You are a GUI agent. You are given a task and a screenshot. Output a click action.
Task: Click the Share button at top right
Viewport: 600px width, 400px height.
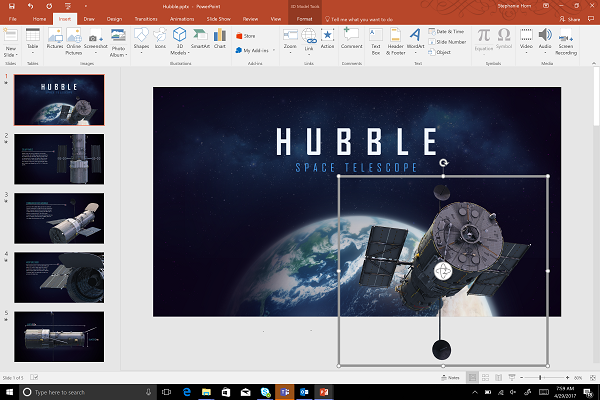coord(570,18)
